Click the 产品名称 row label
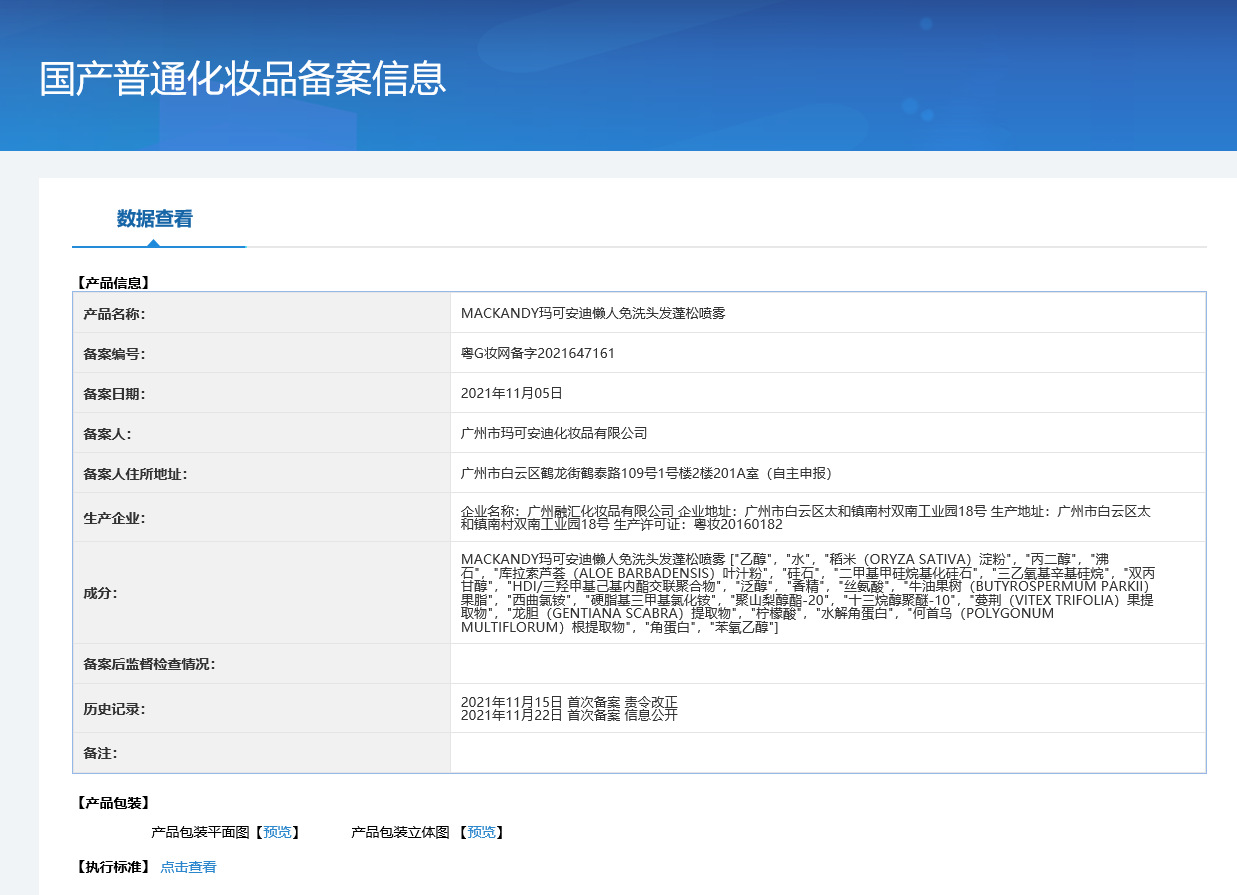The height and width of the screenshot is (895, 1237). pos(114,314)
